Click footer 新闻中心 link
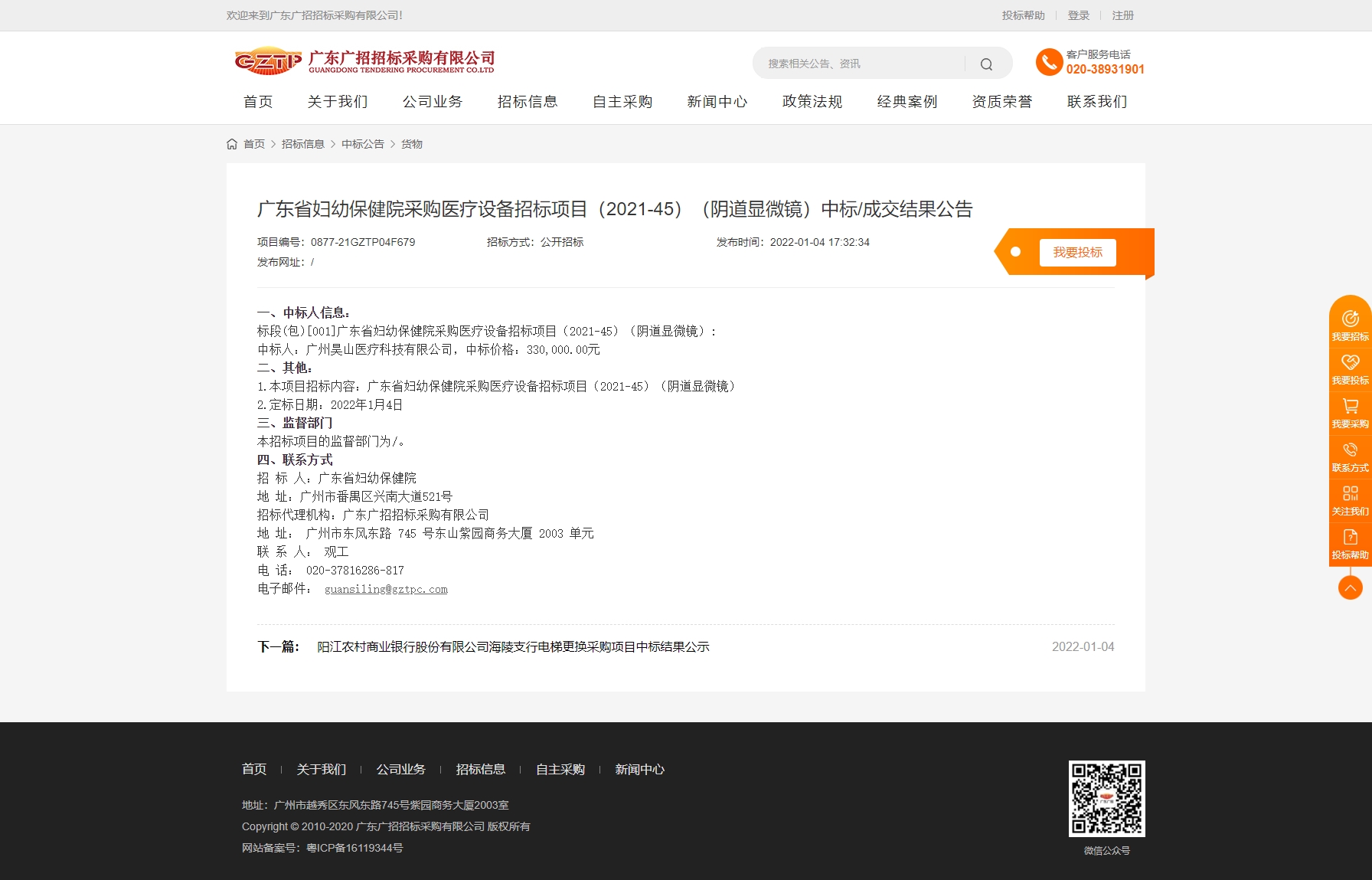This screenshot has height=880, width=1372. pyautogui.click(x=640, y=770)
